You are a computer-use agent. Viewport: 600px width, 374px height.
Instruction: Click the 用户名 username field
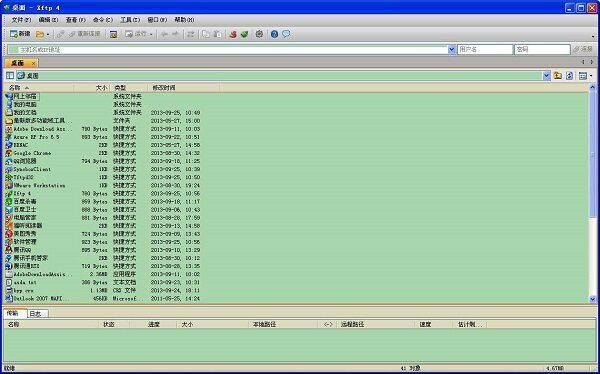[485, 49]
